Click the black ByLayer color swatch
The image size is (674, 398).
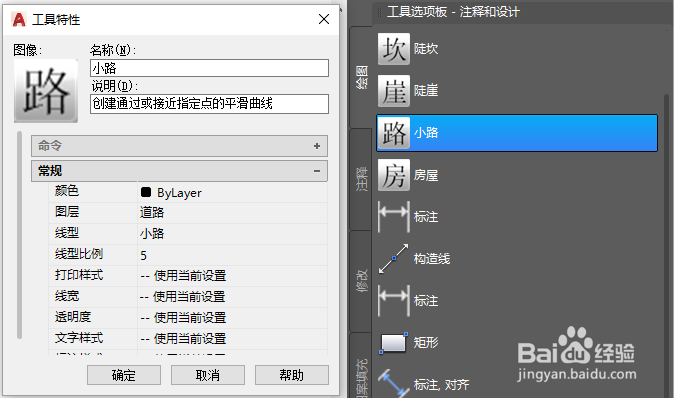146,192
